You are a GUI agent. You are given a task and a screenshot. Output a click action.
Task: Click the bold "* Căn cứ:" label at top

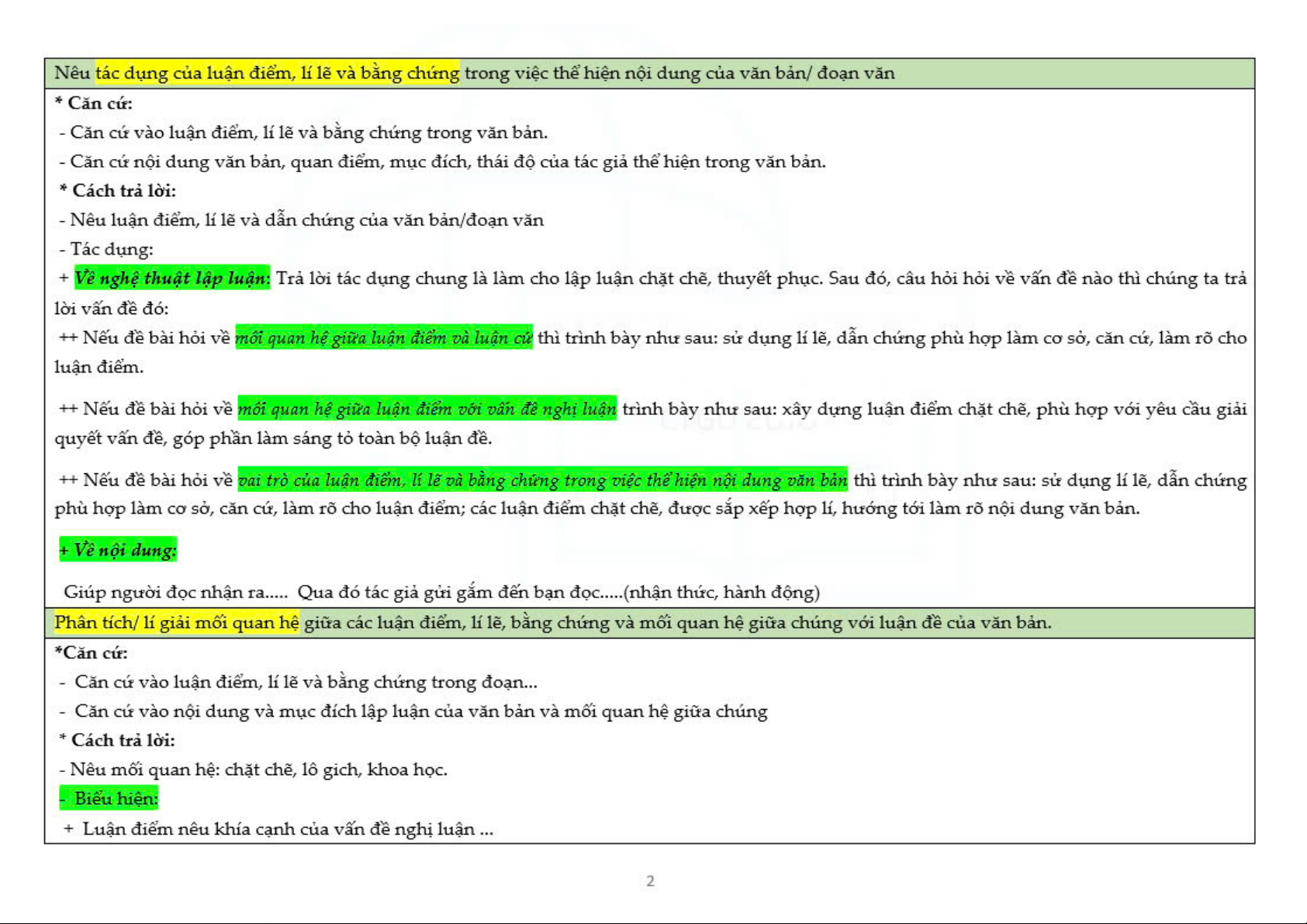pos(93,103)
